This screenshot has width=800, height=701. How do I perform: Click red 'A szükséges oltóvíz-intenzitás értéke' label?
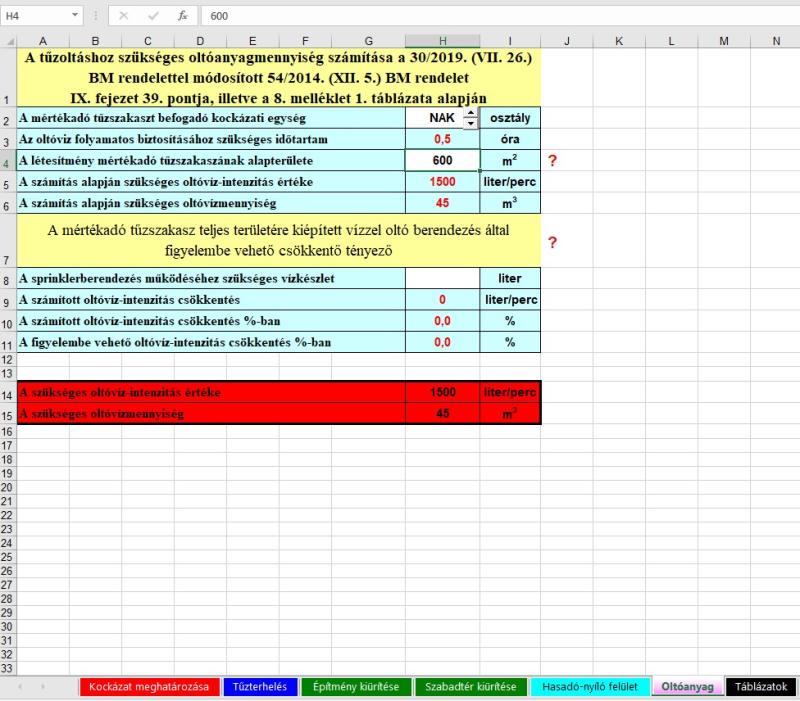pyautogui.click(x=120, y=392)
